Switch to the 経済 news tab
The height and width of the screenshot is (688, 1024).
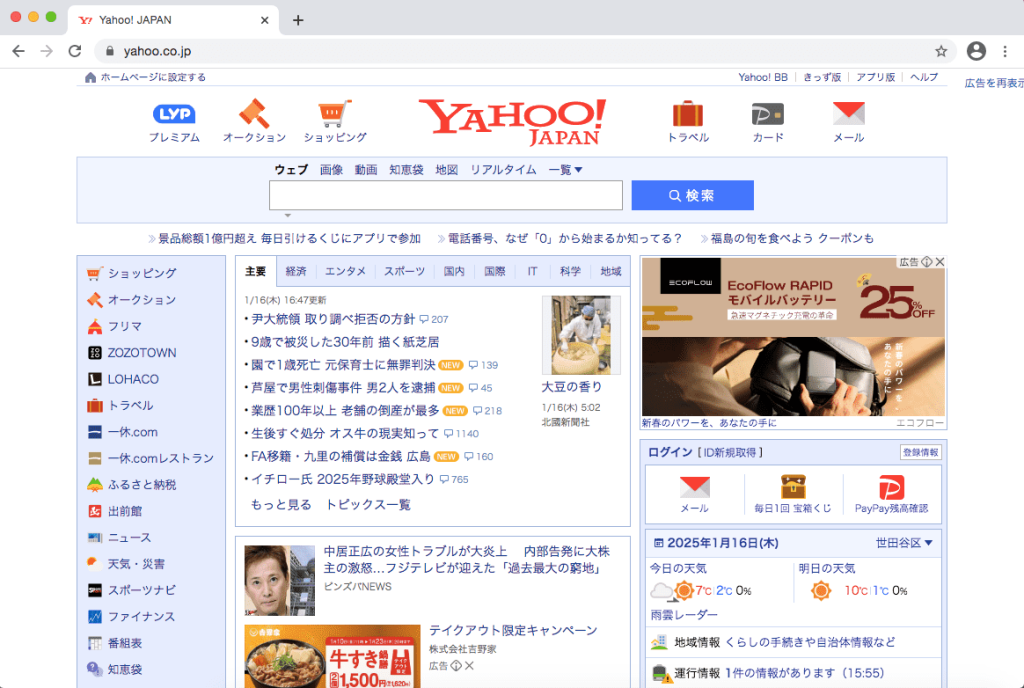tap(296, 272)
